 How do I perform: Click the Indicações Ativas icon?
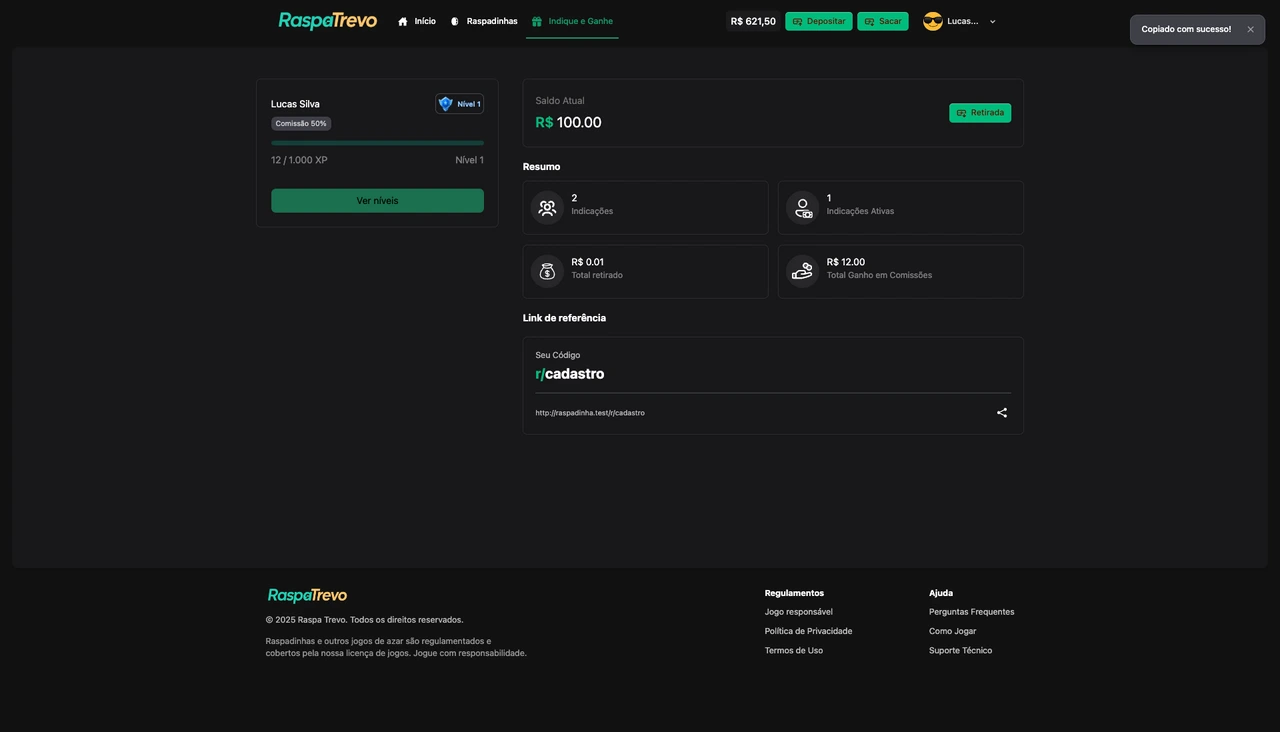(x=802, y=207)
